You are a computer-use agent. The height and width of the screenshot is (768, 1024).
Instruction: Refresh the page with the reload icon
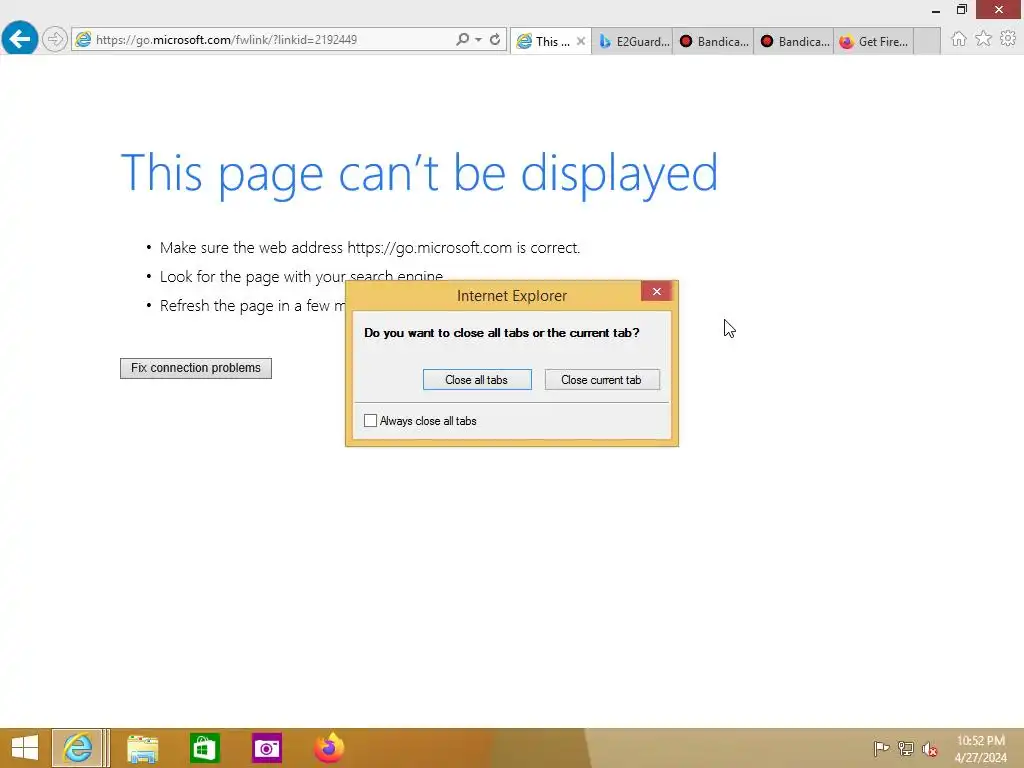coord(495,40)
